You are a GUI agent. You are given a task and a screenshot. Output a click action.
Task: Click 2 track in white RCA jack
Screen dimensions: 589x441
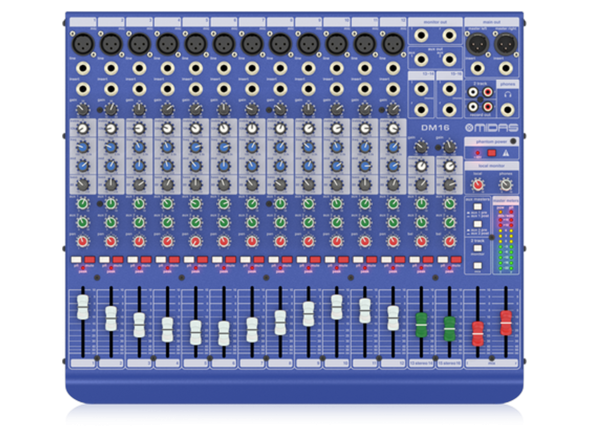coord(473,92)
